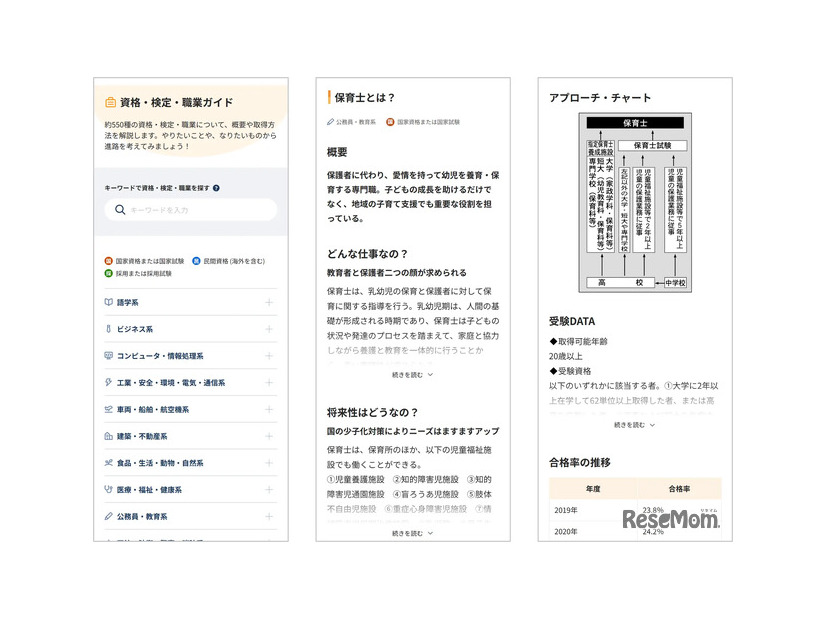Screen dimensions: 826x620
Task: Click the 建築・不動産系 building icon
Action: pyautogui.click(x=109, y=437)
